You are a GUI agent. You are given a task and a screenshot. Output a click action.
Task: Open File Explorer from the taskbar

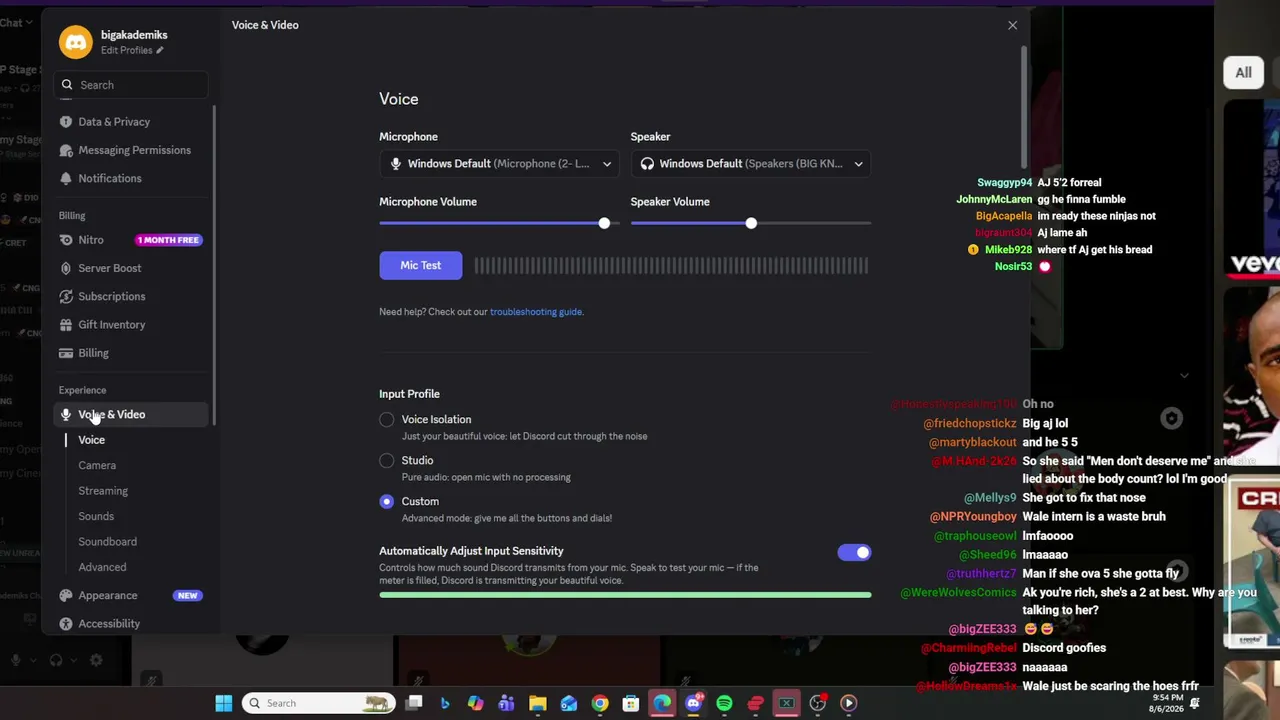click(x=537, y=703)
